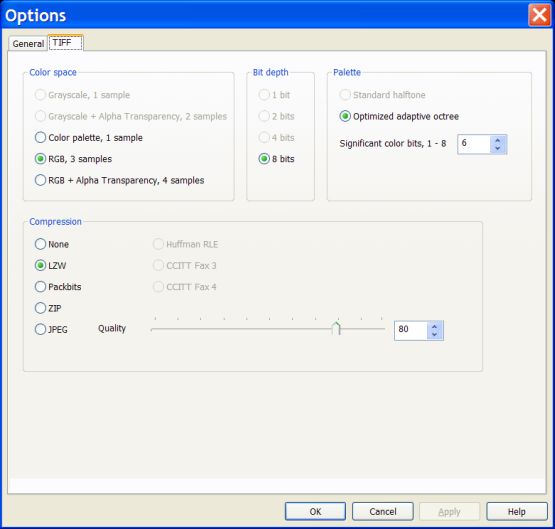Click the Quality slider thumb

(336, 328)
